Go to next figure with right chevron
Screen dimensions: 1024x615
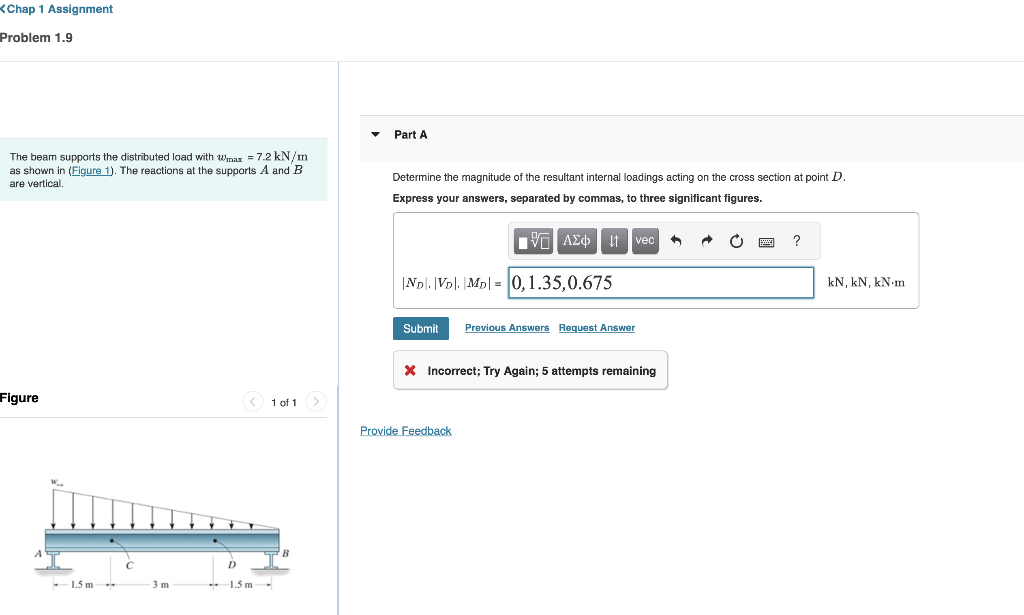[315, 401]
